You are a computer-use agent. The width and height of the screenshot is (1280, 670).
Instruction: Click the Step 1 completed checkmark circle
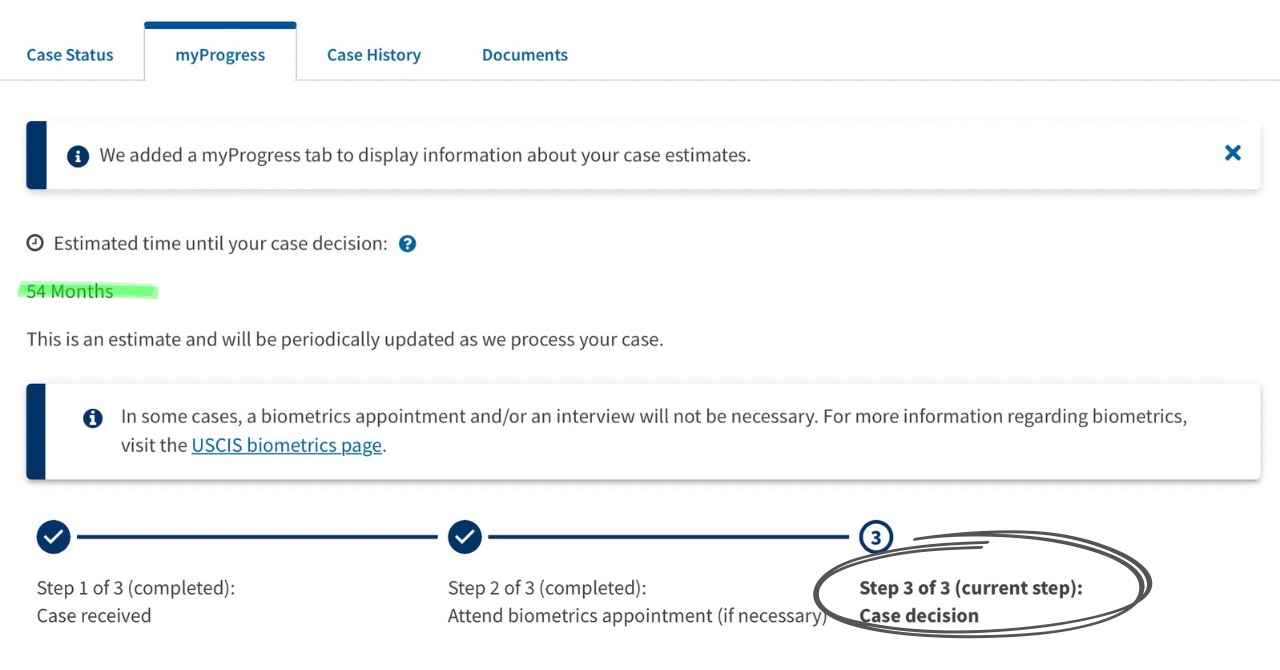[54, 537]
